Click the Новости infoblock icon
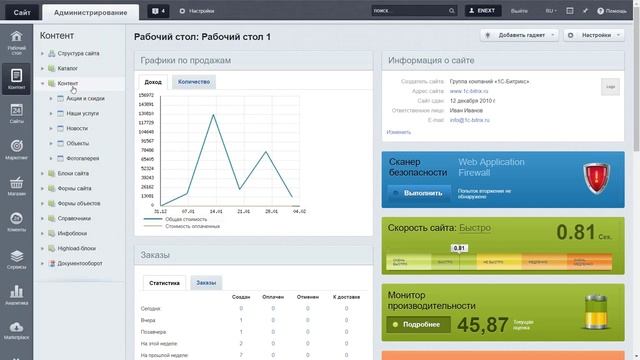The height and width of the screenshot is (360, 640). click(60, 129)
